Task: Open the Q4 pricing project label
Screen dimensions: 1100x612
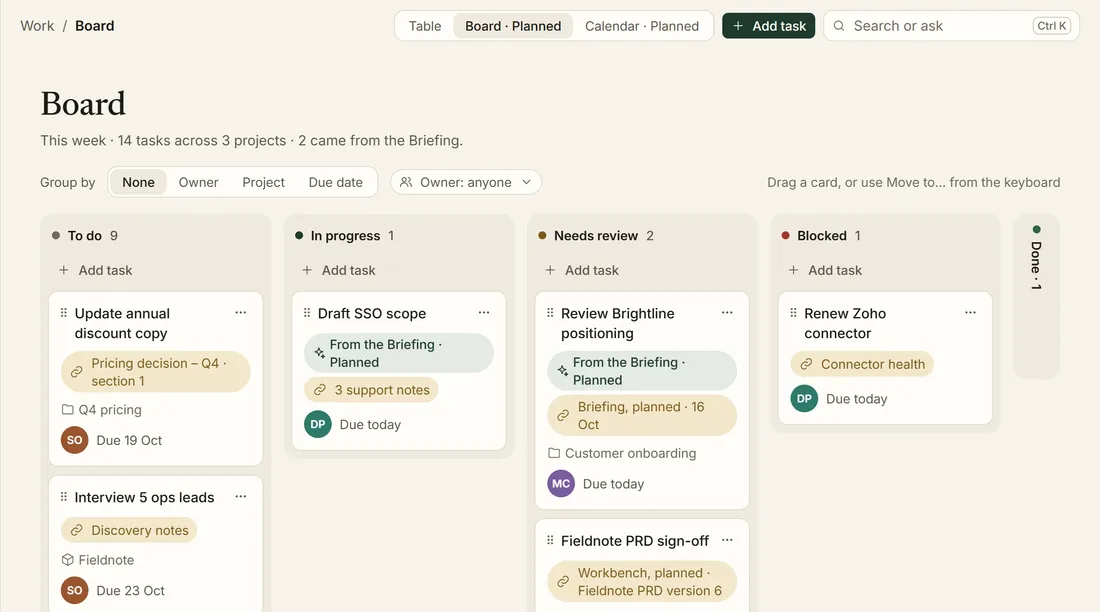Action: tap(102, 410)
